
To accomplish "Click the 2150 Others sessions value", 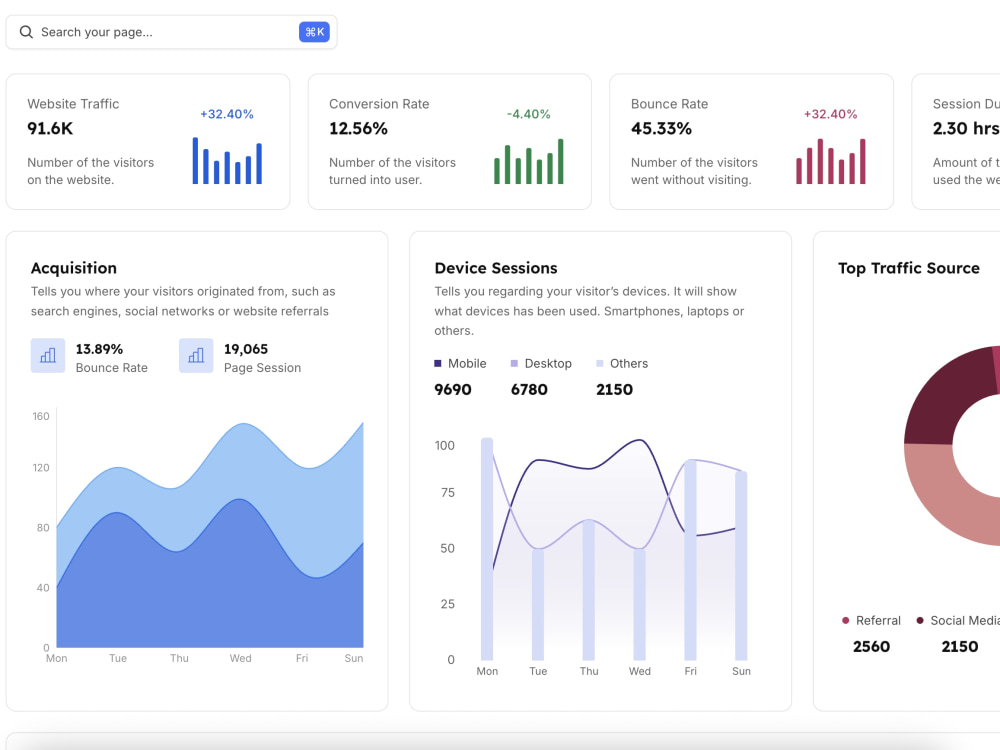I will pyautogui.click(x=615, y=390).
